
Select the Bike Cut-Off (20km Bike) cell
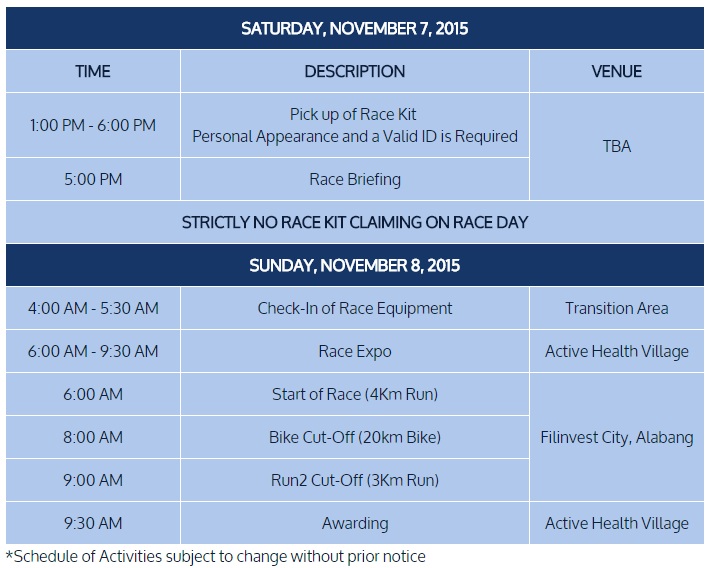point(354,438)
